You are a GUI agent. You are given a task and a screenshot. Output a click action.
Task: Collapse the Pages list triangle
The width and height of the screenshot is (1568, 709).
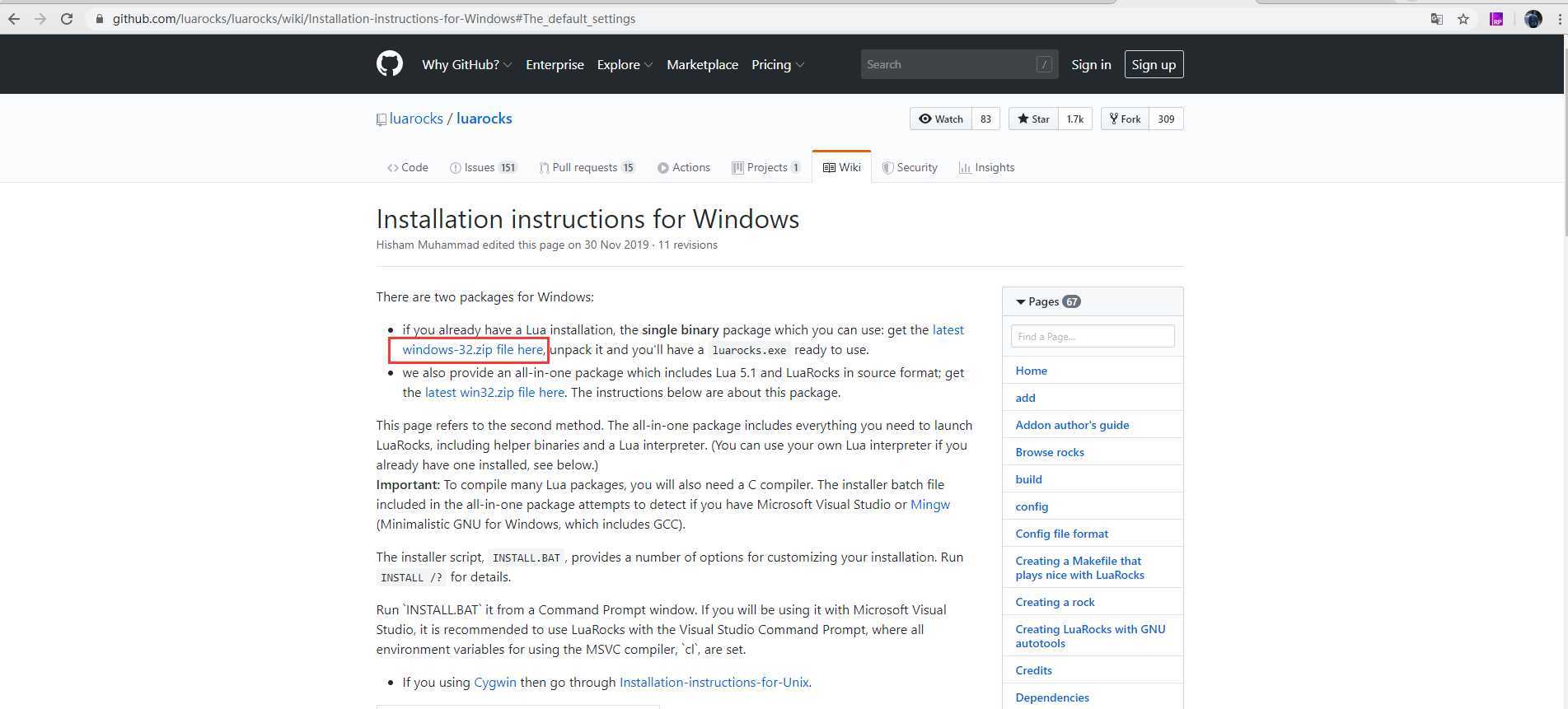(1021, 302)
